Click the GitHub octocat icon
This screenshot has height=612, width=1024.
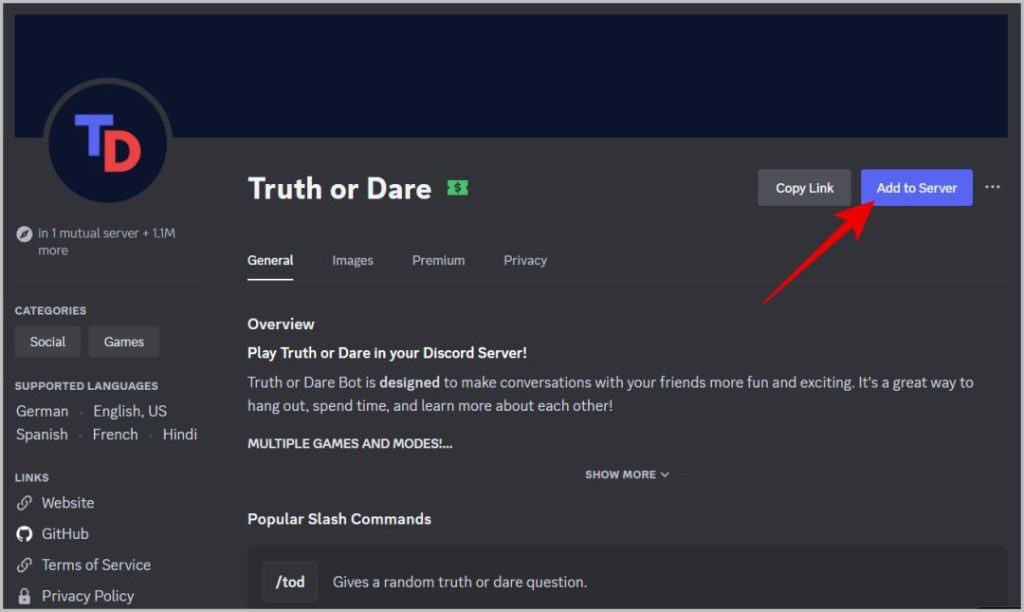pyautogui.click(x=24, y=534)
